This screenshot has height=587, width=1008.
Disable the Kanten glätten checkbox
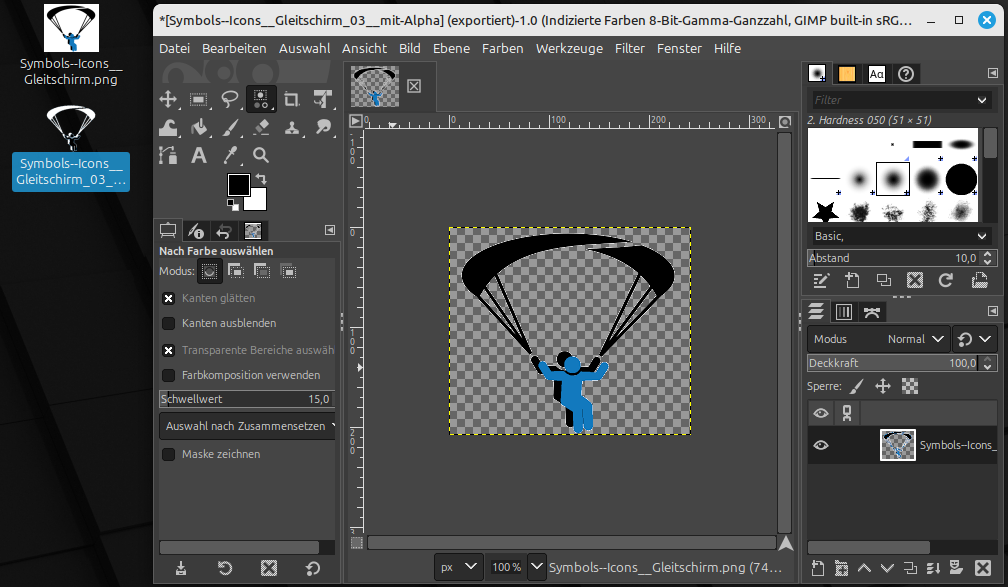(169, 298)
